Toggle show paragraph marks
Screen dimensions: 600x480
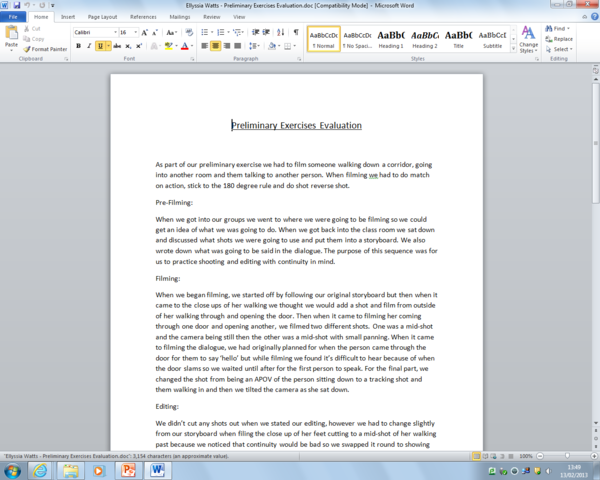(x=296, y=32)
